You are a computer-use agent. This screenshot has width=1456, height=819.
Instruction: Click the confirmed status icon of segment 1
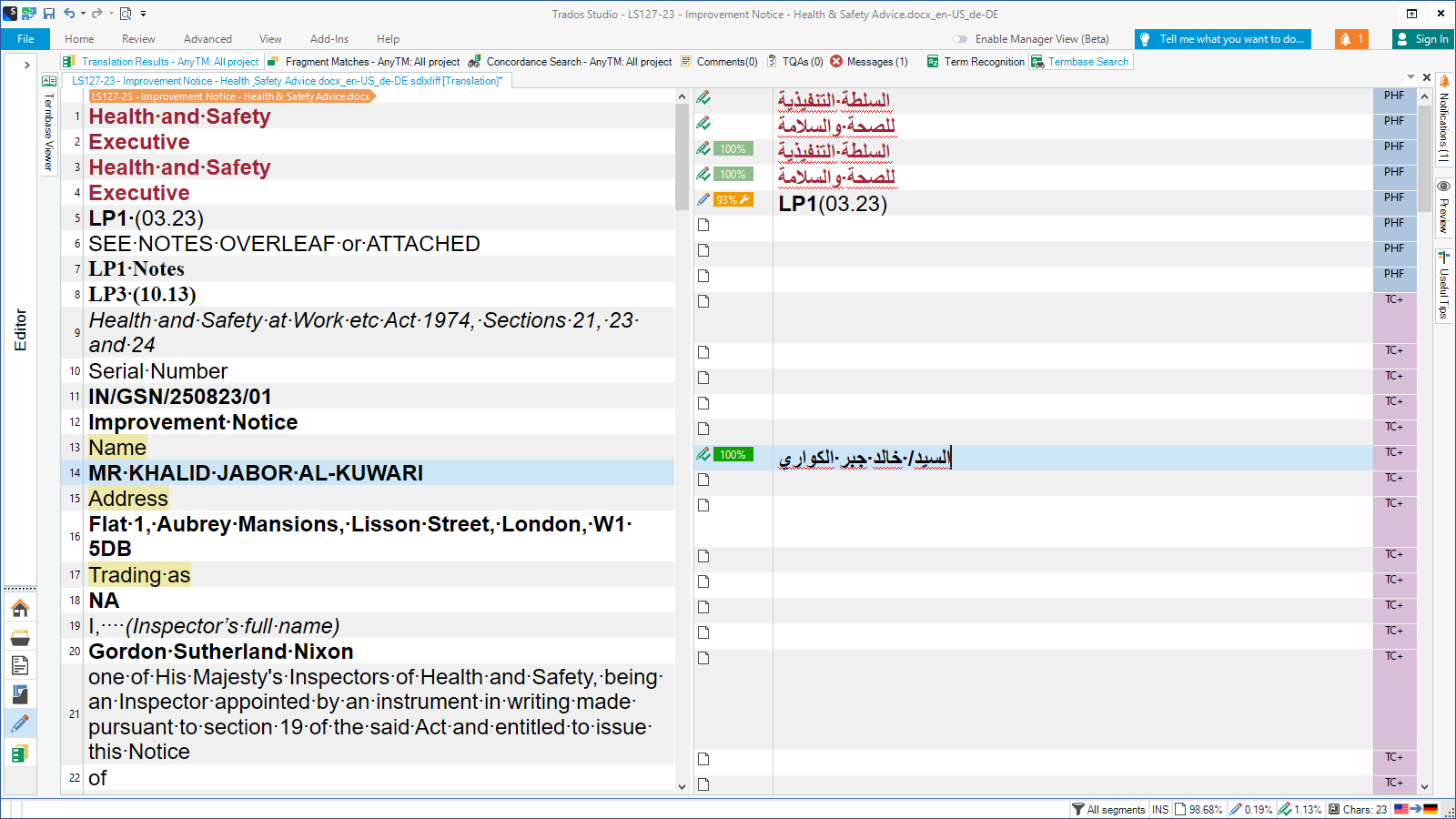pyautogui.click(x=703, y=97)
